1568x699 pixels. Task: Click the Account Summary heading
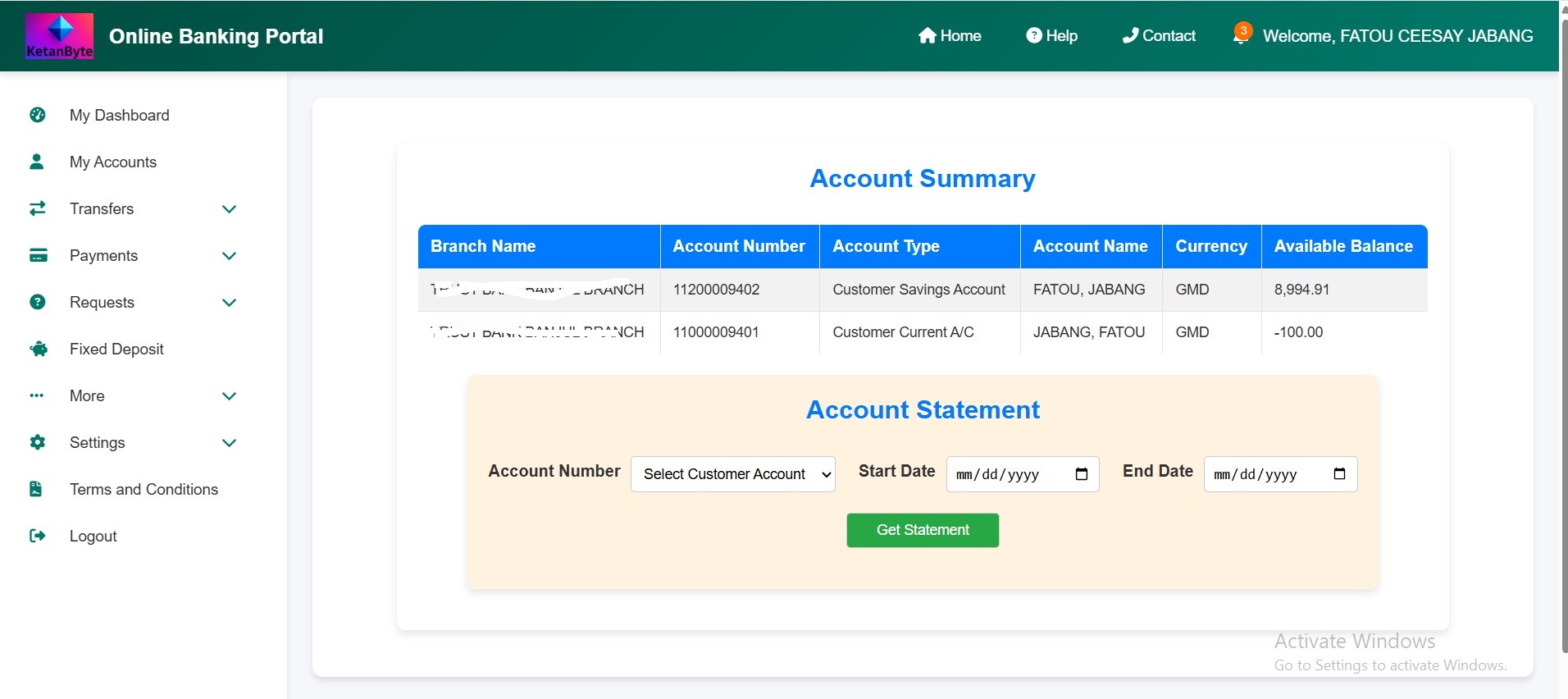click(923, 178)
